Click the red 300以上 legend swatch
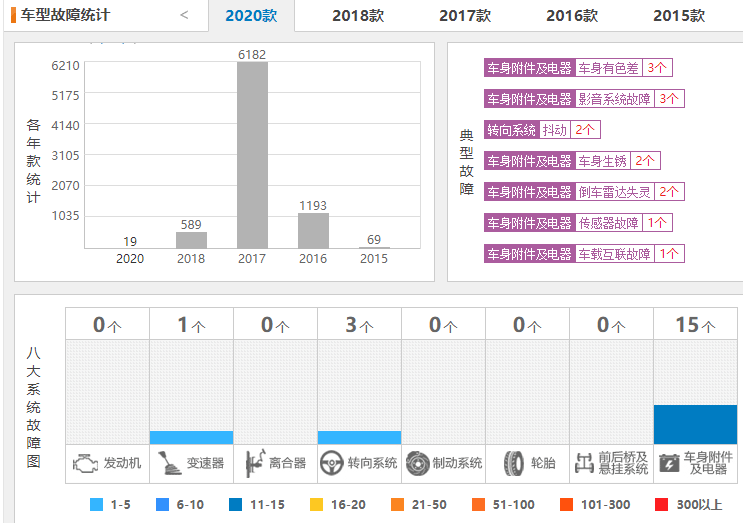The width and height of the screenshot is (743, 523). 661,505
